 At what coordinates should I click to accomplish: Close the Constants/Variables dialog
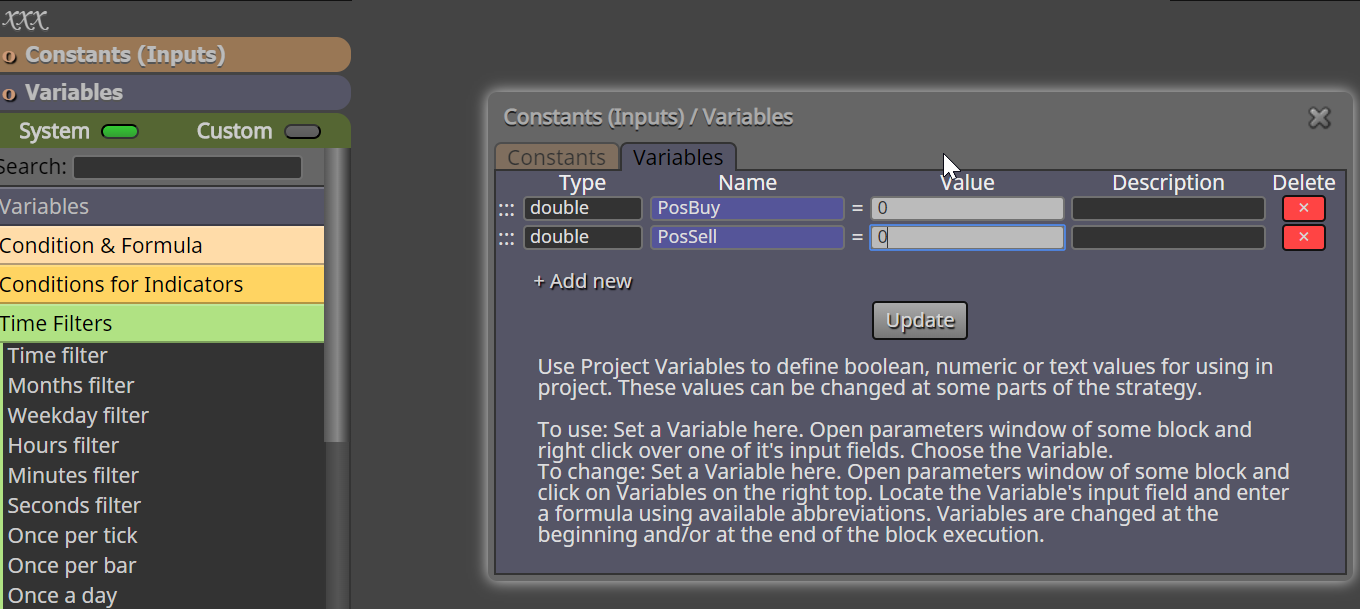click(x=1319, y=118)
